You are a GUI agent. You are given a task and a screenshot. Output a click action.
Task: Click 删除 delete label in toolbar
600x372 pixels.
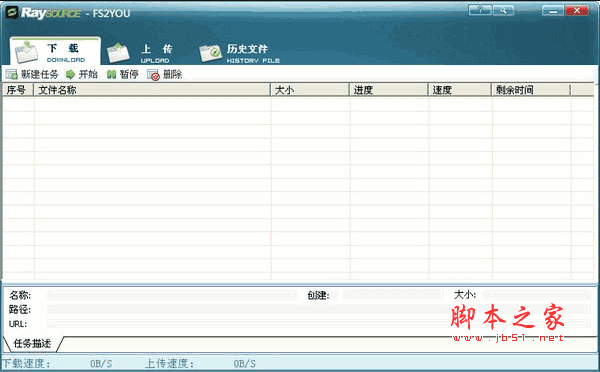(173, 74)
